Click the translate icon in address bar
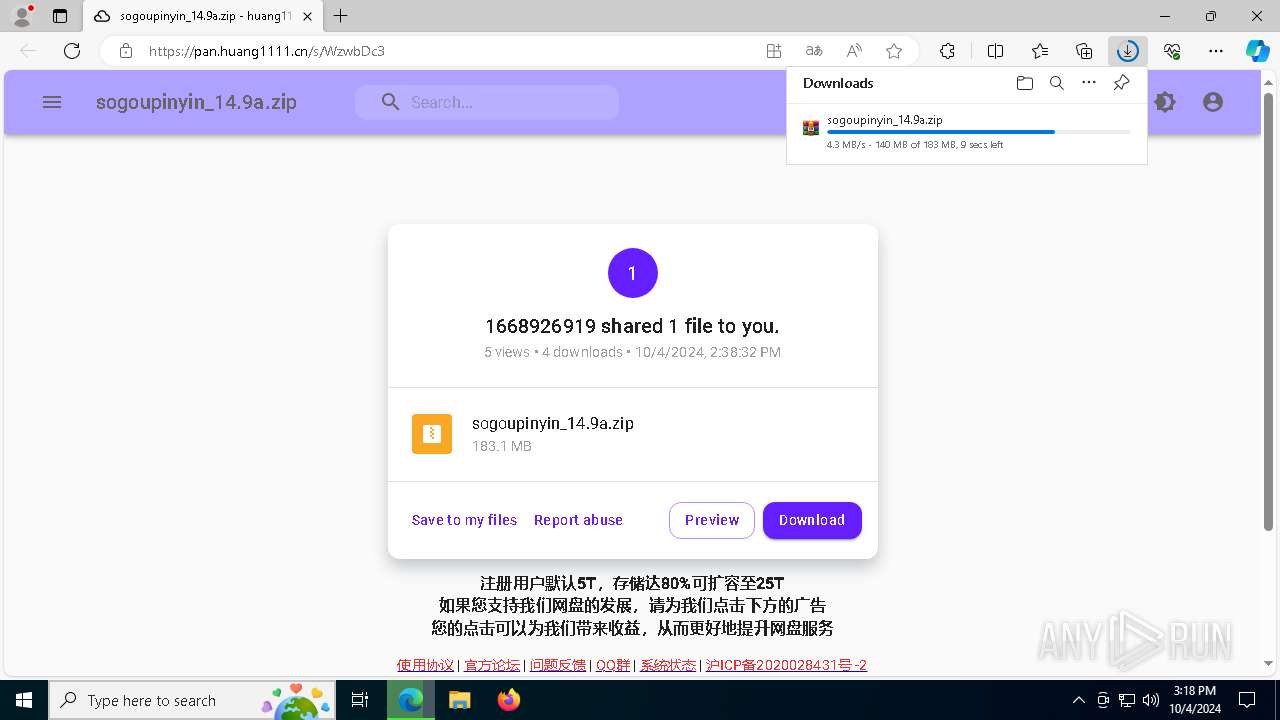Screen dimensions: 1280x720 point(814,51)
